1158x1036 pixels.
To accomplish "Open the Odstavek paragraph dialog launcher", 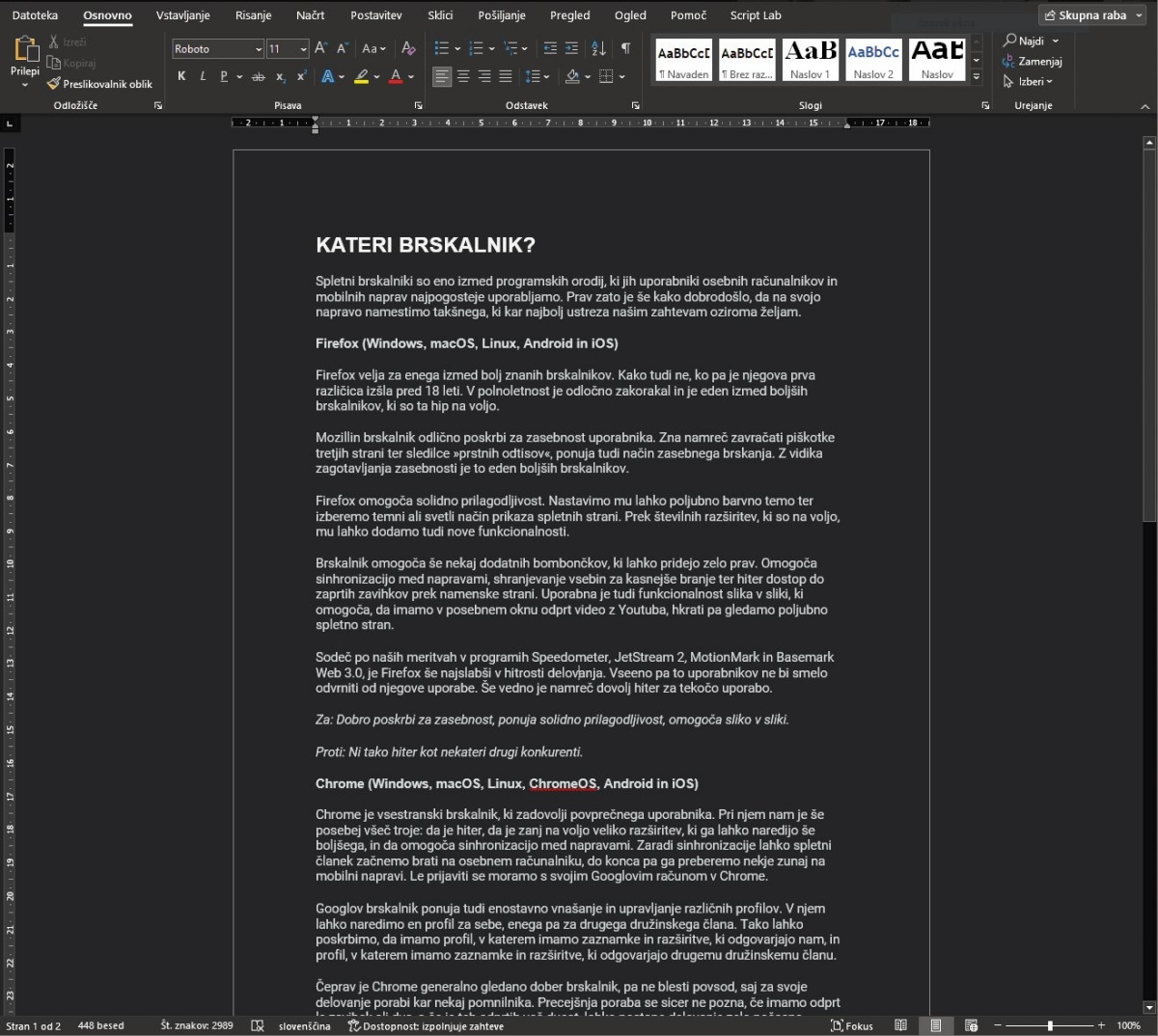I will click(x=635, y=105).
